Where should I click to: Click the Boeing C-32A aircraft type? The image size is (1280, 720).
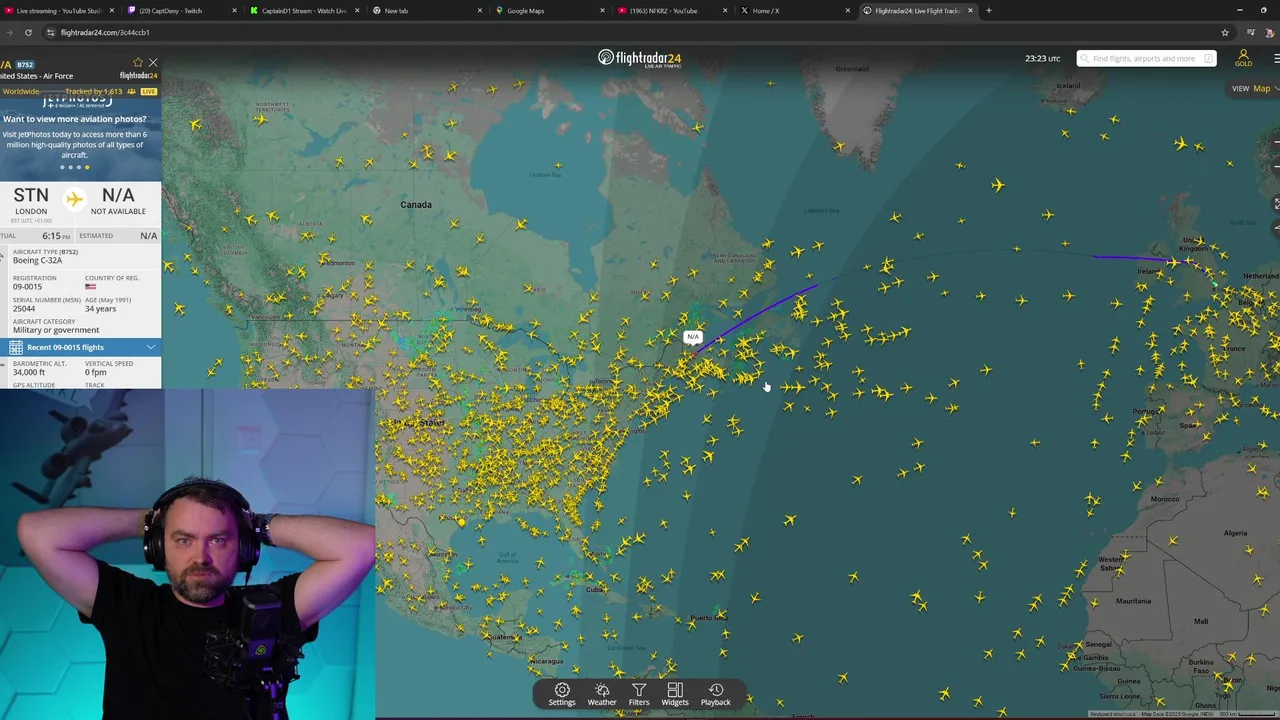click(37, 260)
